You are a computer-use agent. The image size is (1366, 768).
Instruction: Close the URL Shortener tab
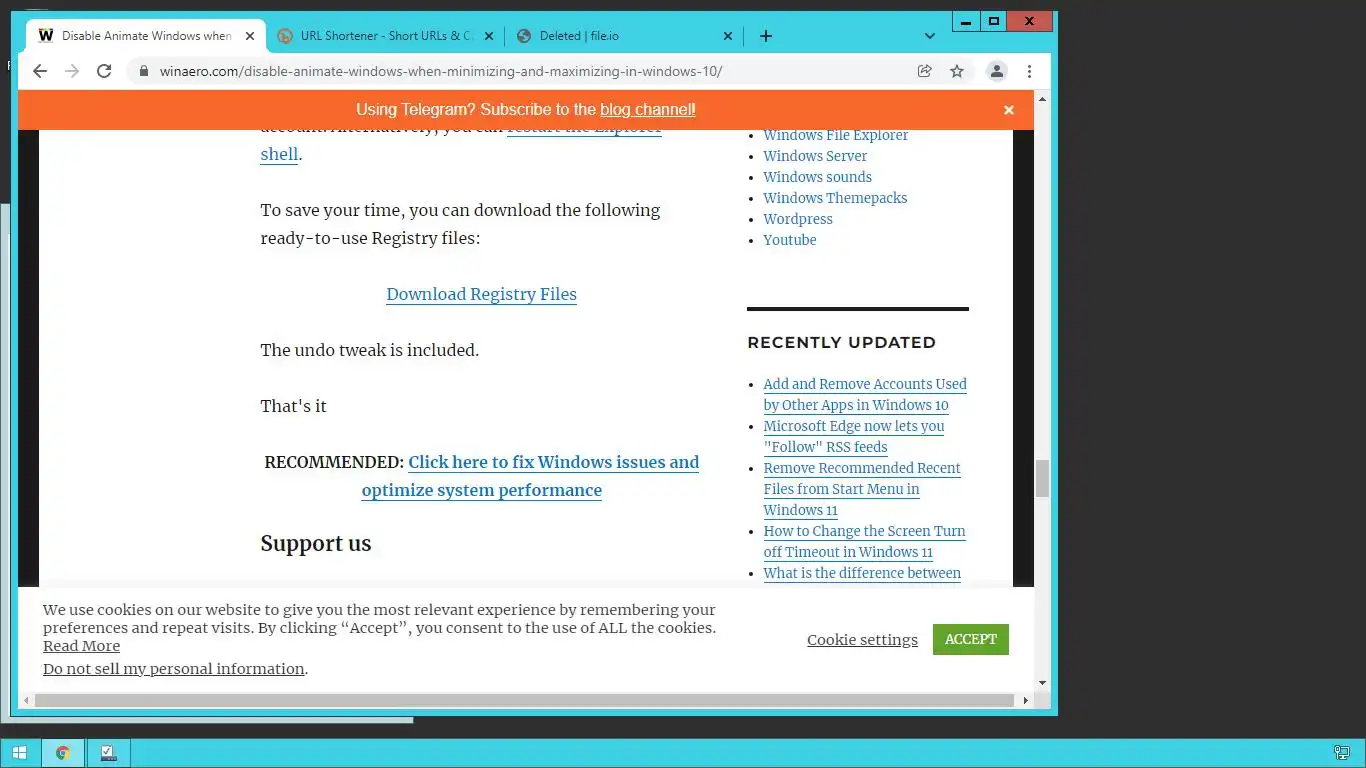[x=489, y=36]
